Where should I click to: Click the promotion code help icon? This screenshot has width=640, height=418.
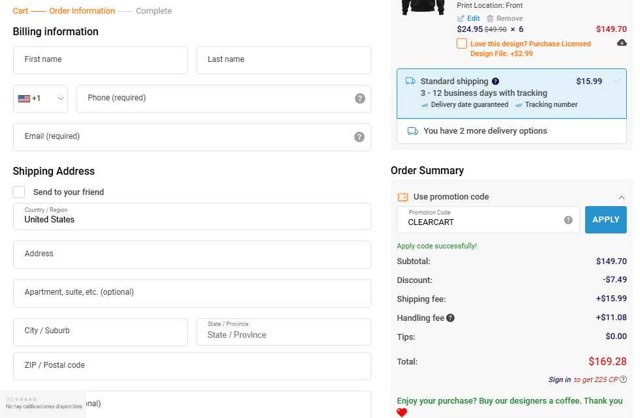pyautogui.click(x=568, y=220)
